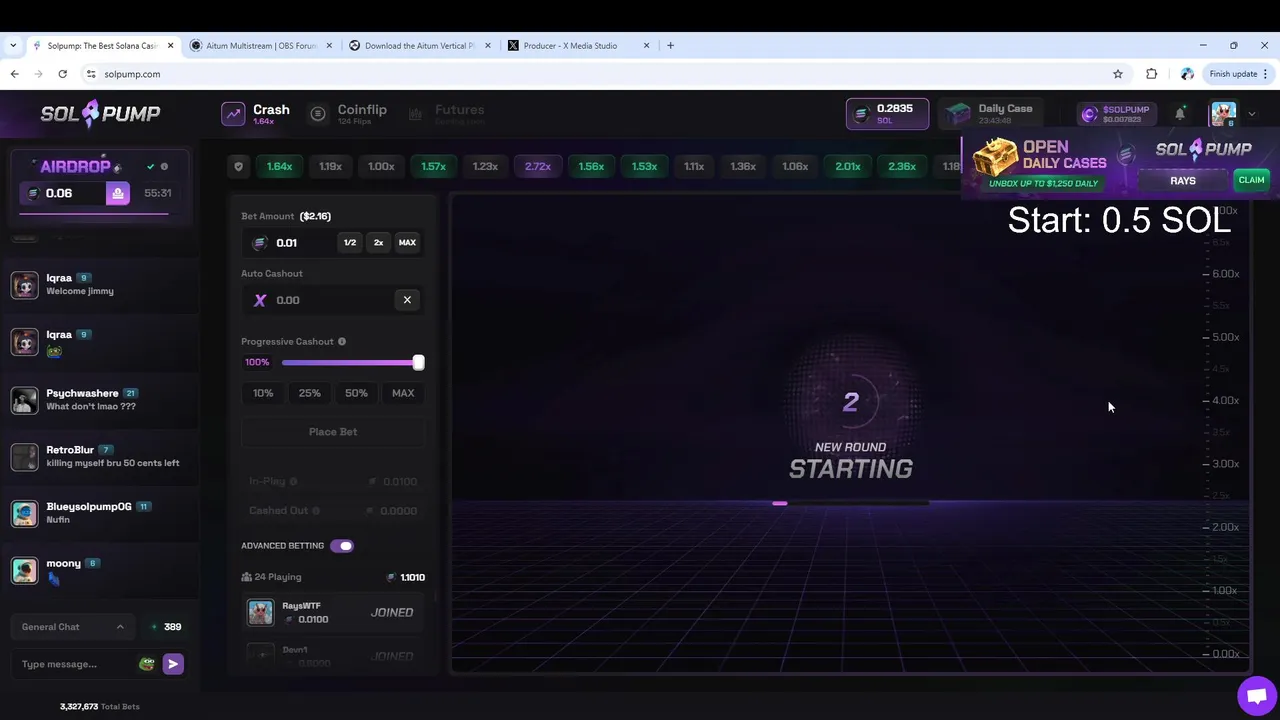
Task: Click BlueysolpumpOG avatar in chat
Action: pos(25,513)
